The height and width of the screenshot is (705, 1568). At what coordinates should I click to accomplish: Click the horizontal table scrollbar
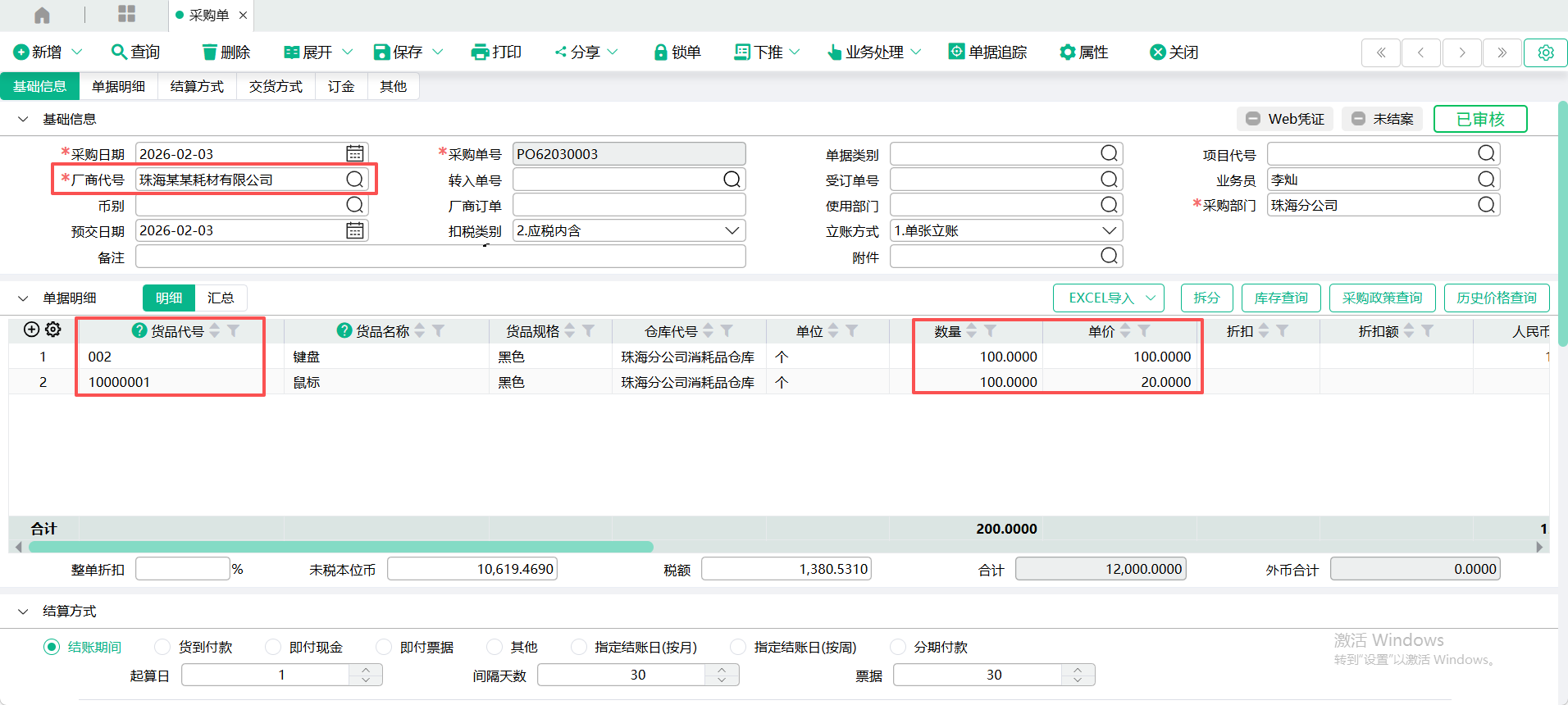tap(340, 547)
